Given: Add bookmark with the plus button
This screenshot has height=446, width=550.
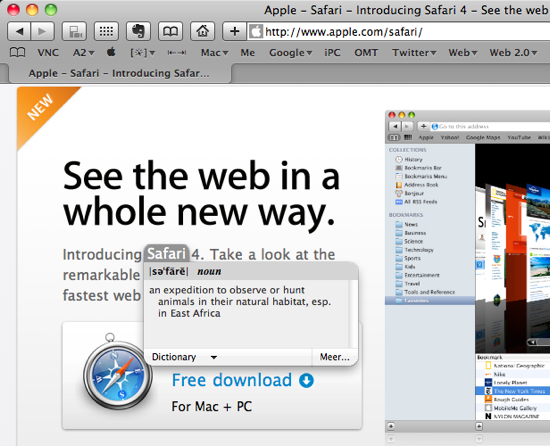Looking at the screenshot, I should [x=235, y=32].
